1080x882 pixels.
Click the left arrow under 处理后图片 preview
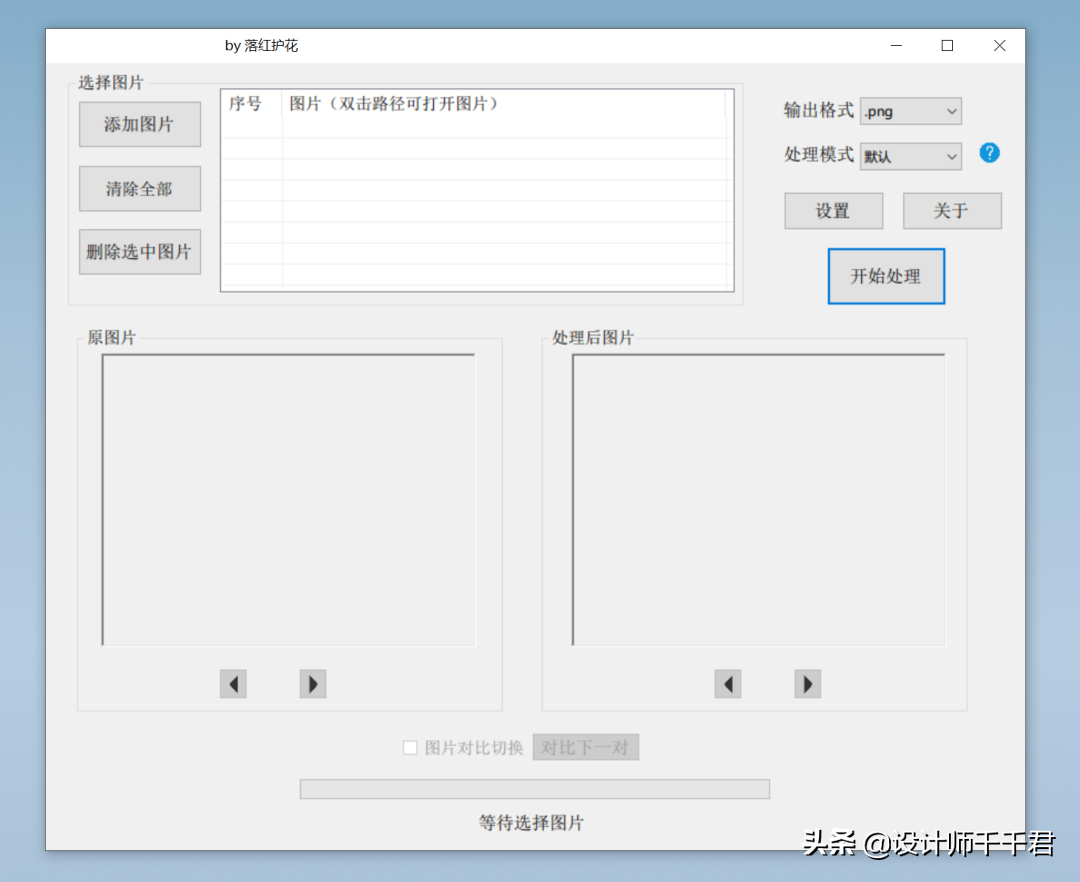pyautogui.click(x=728, y=684)
